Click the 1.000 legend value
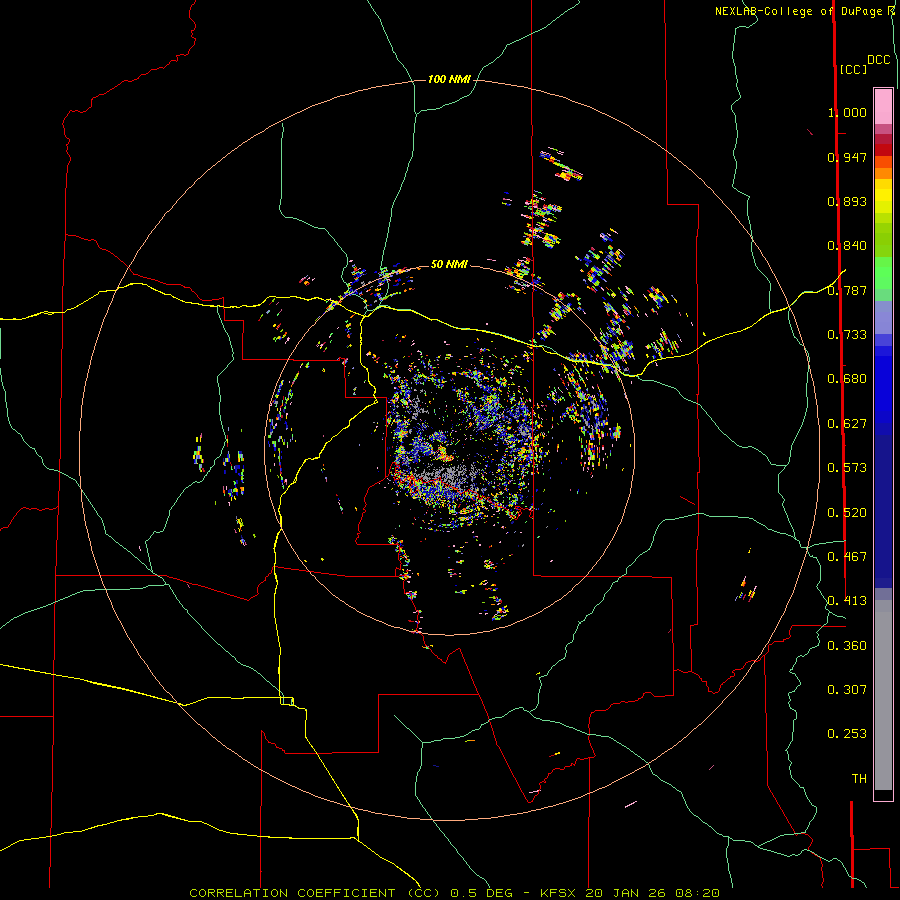900x900 pixels. (x=847, y=112)
